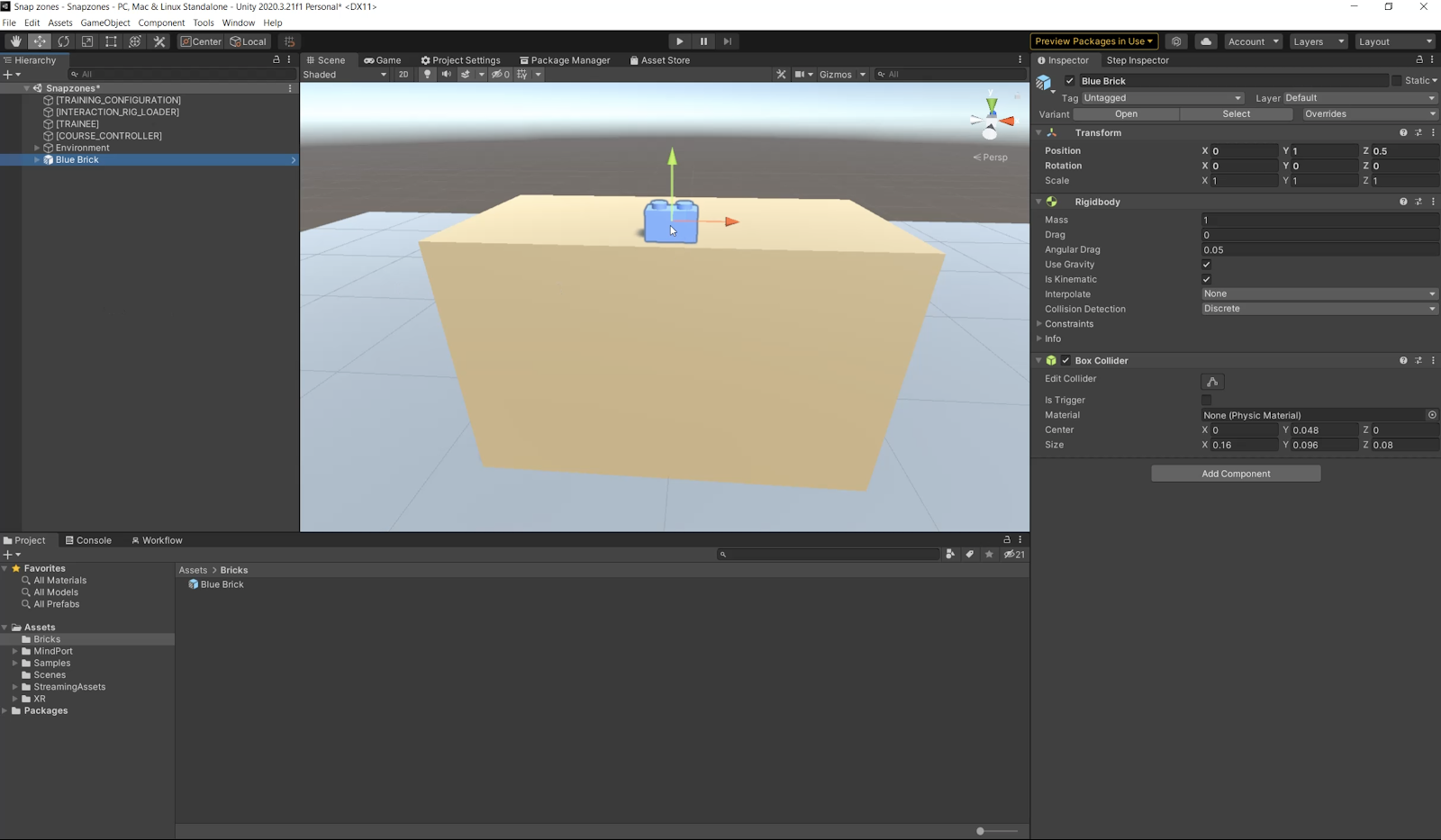
Task: Click the Mass input field
Action: pos(1319,220)
